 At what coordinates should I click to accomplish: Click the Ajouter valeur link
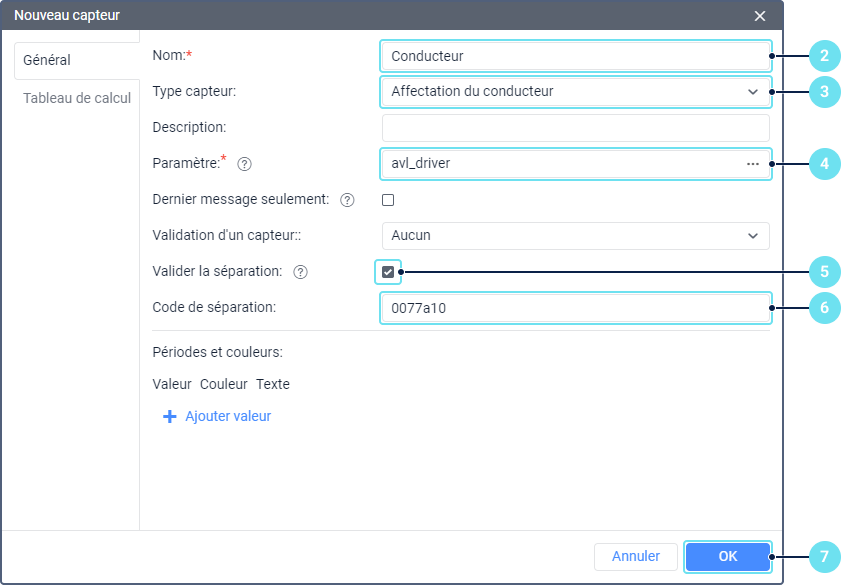click(228, 417)
